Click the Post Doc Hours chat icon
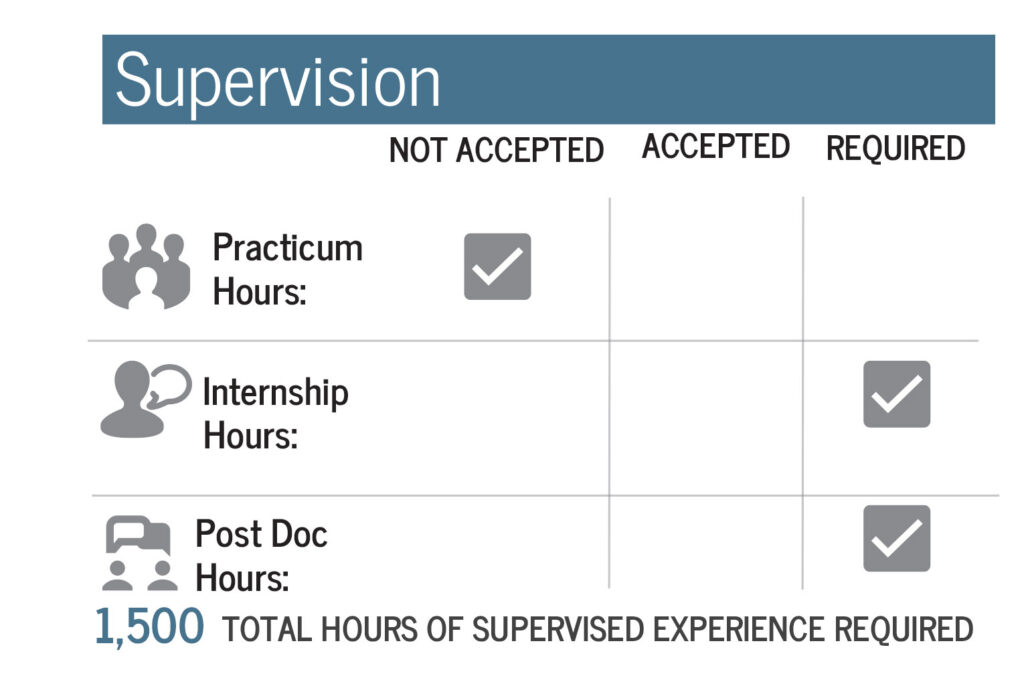1024x686 pixels. click(140, 554)
